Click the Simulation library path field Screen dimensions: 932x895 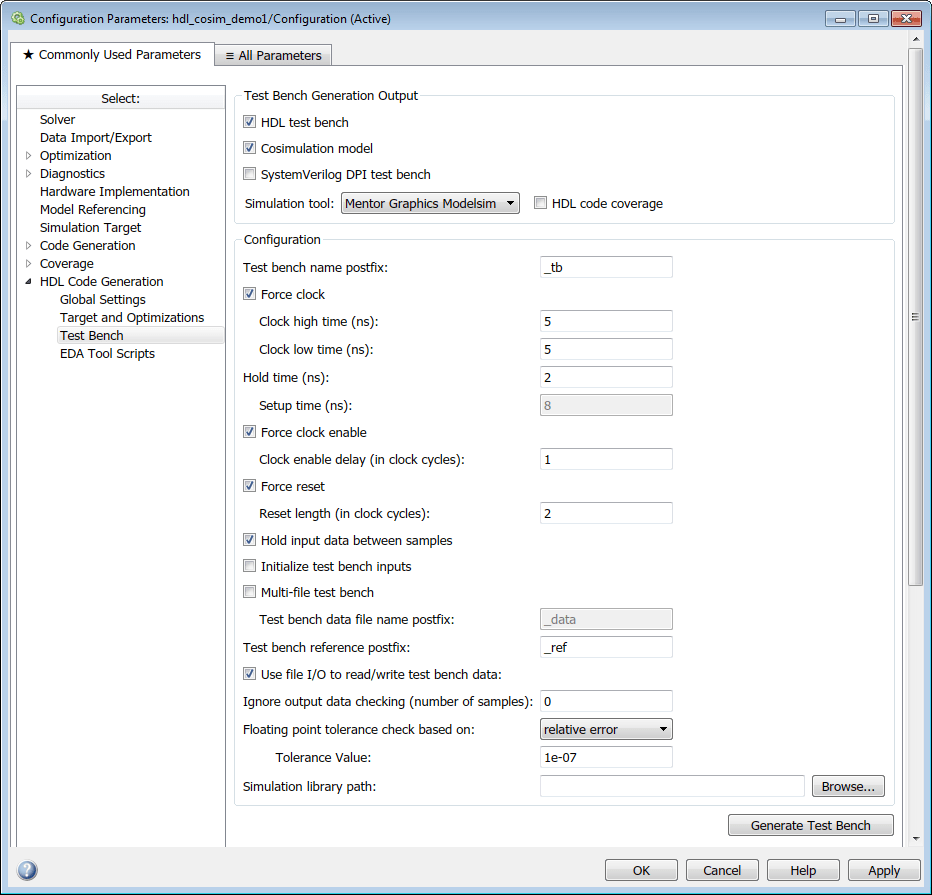click(672, 786)
